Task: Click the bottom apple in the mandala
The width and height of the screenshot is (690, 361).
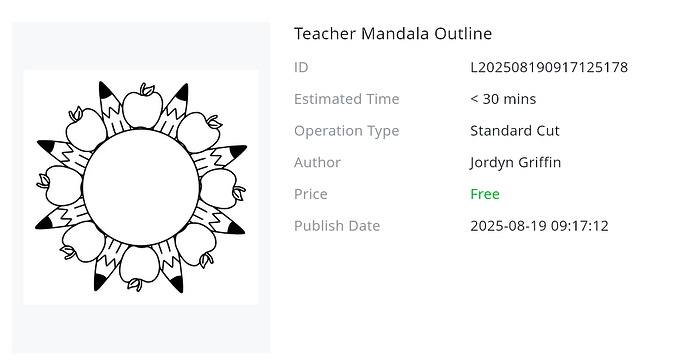Action: (139, 267)
